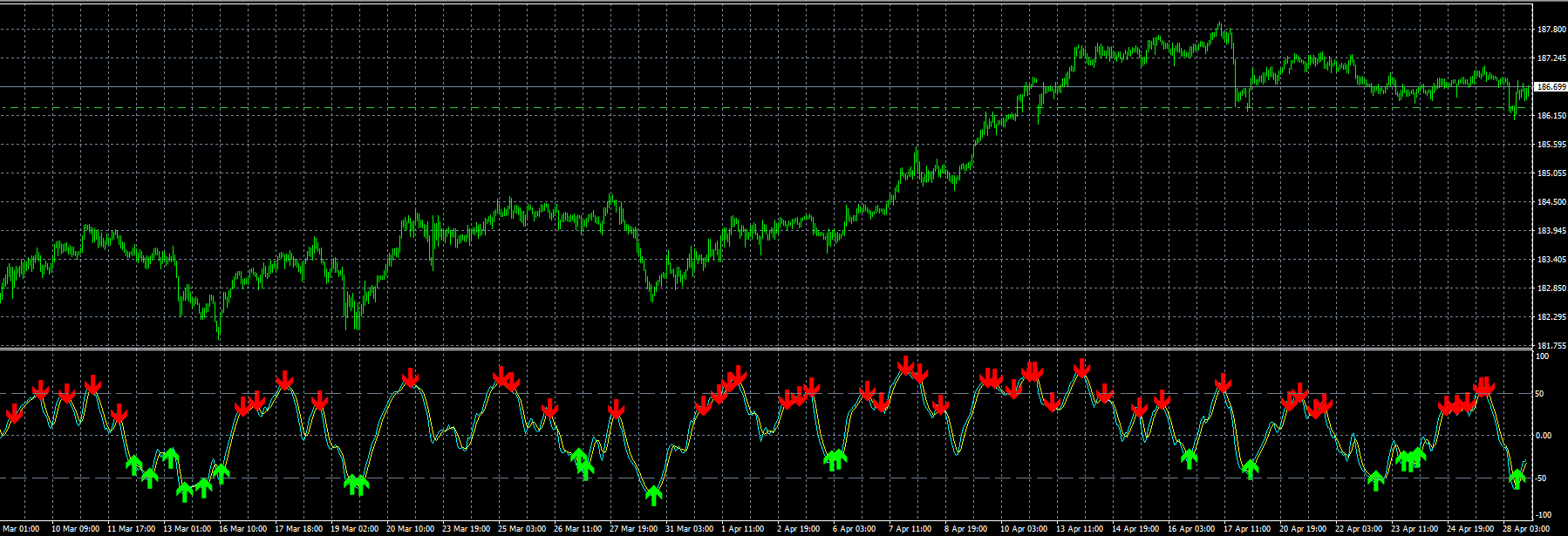Screen dimensions: 1568x536
Task: Click the 10 Apr 03:00 time label
Action: pos(1025,529)
